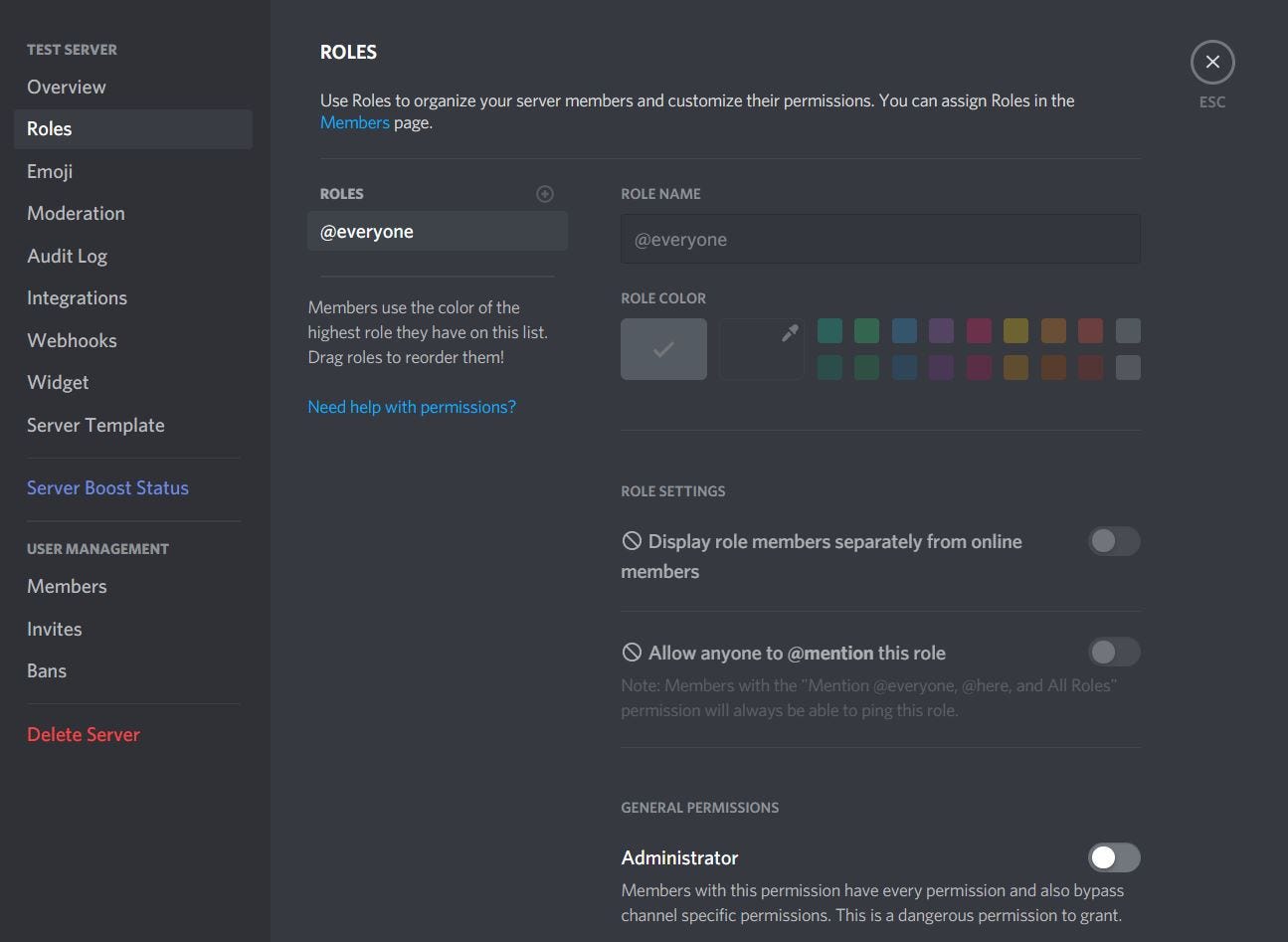The height and width of the screenshot is (942, 1288).
Task: Toggle Display role members separately switch
Action: click(x=1113, y=541)
